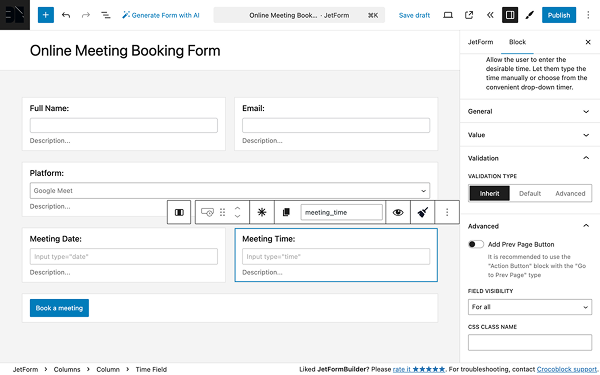Collapse the Validation panel

[x=530, y=158]
